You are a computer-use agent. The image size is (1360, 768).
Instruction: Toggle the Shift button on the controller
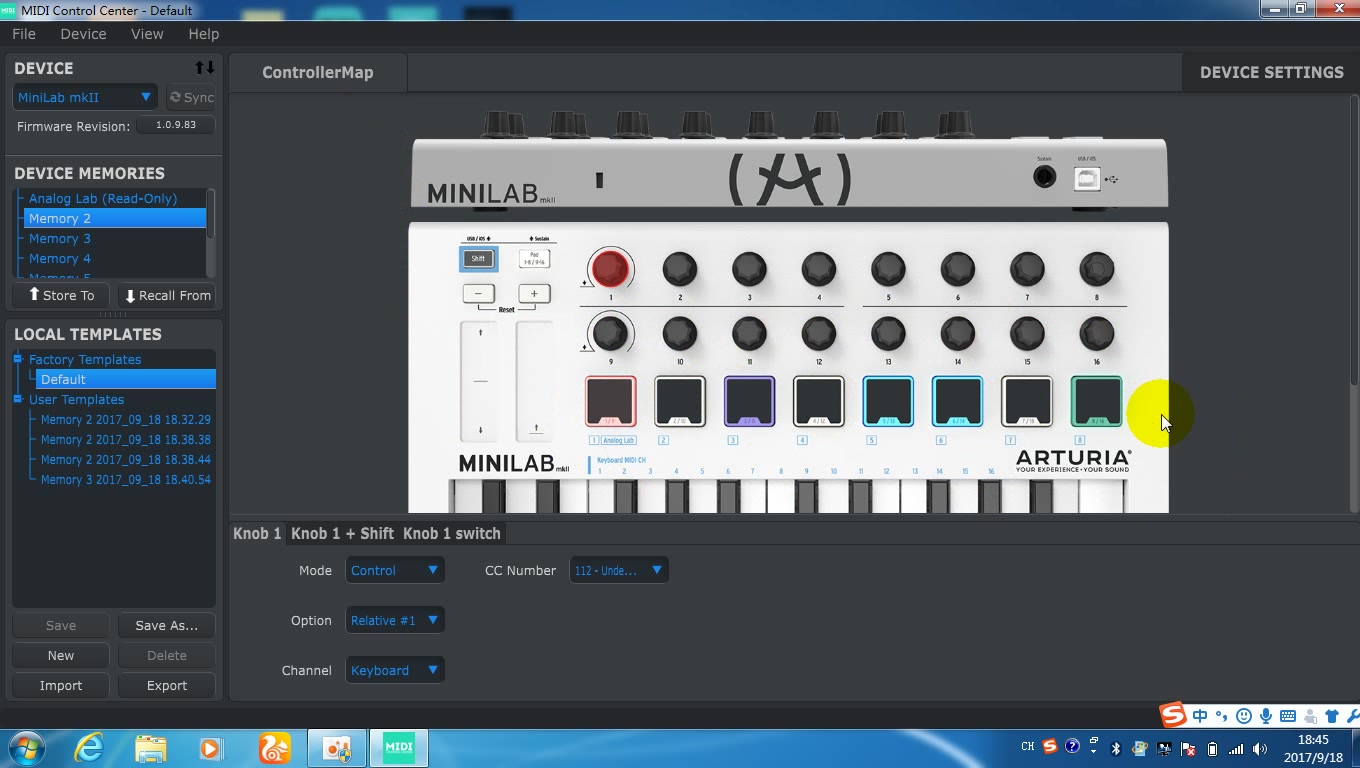tap(478, 259)
